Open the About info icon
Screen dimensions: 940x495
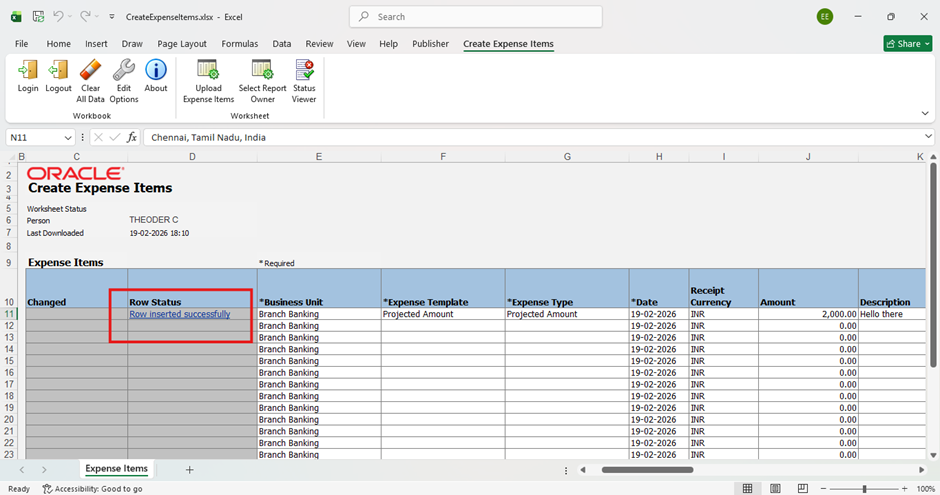pos(156,70)
